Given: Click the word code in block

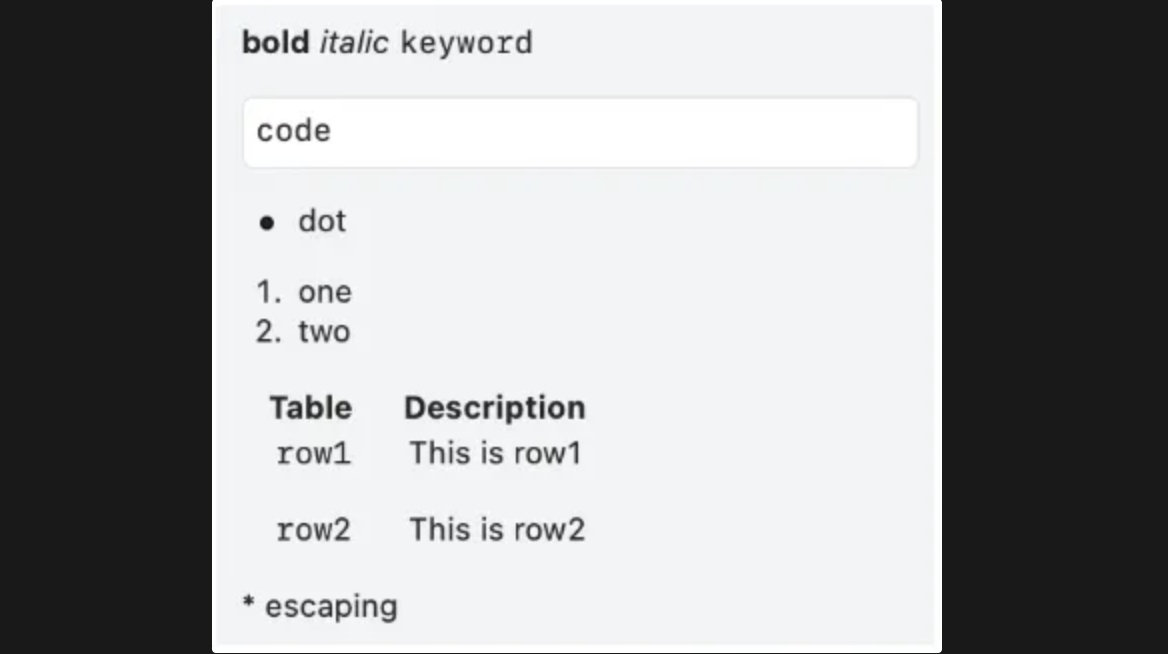Looking at the screenshot, I should (293, 132).
